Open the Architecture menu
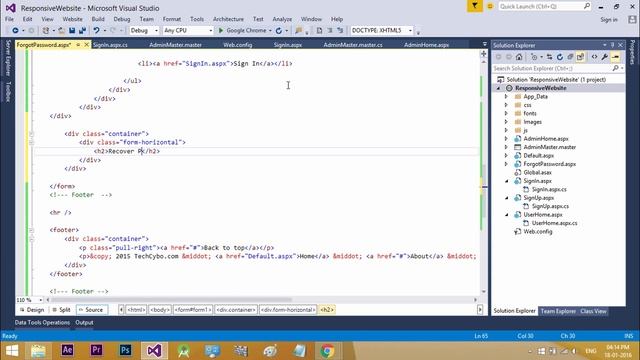This screenshot has width=640, height=360. pos(228,19)
